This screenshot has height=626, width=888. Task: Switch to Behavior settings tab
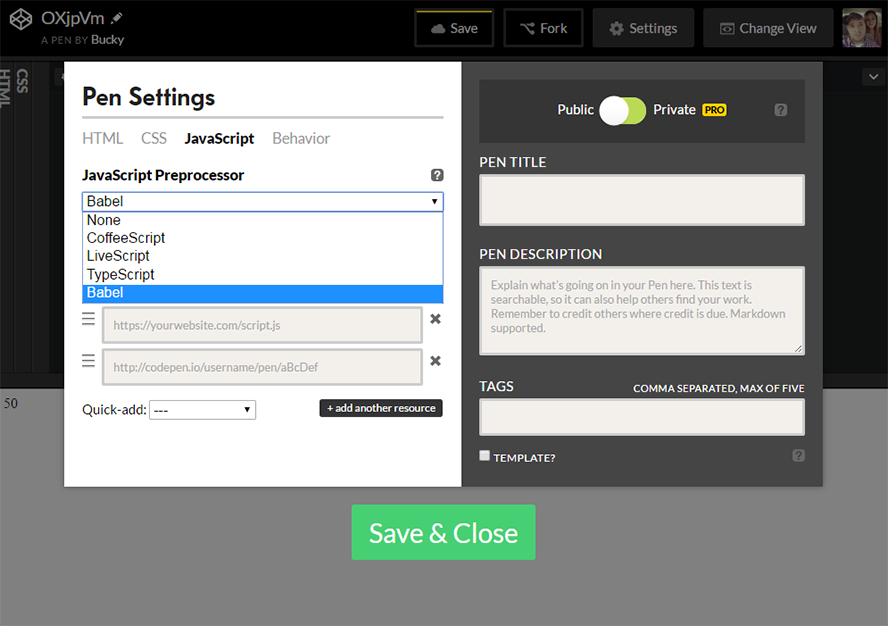coord(301,138)
